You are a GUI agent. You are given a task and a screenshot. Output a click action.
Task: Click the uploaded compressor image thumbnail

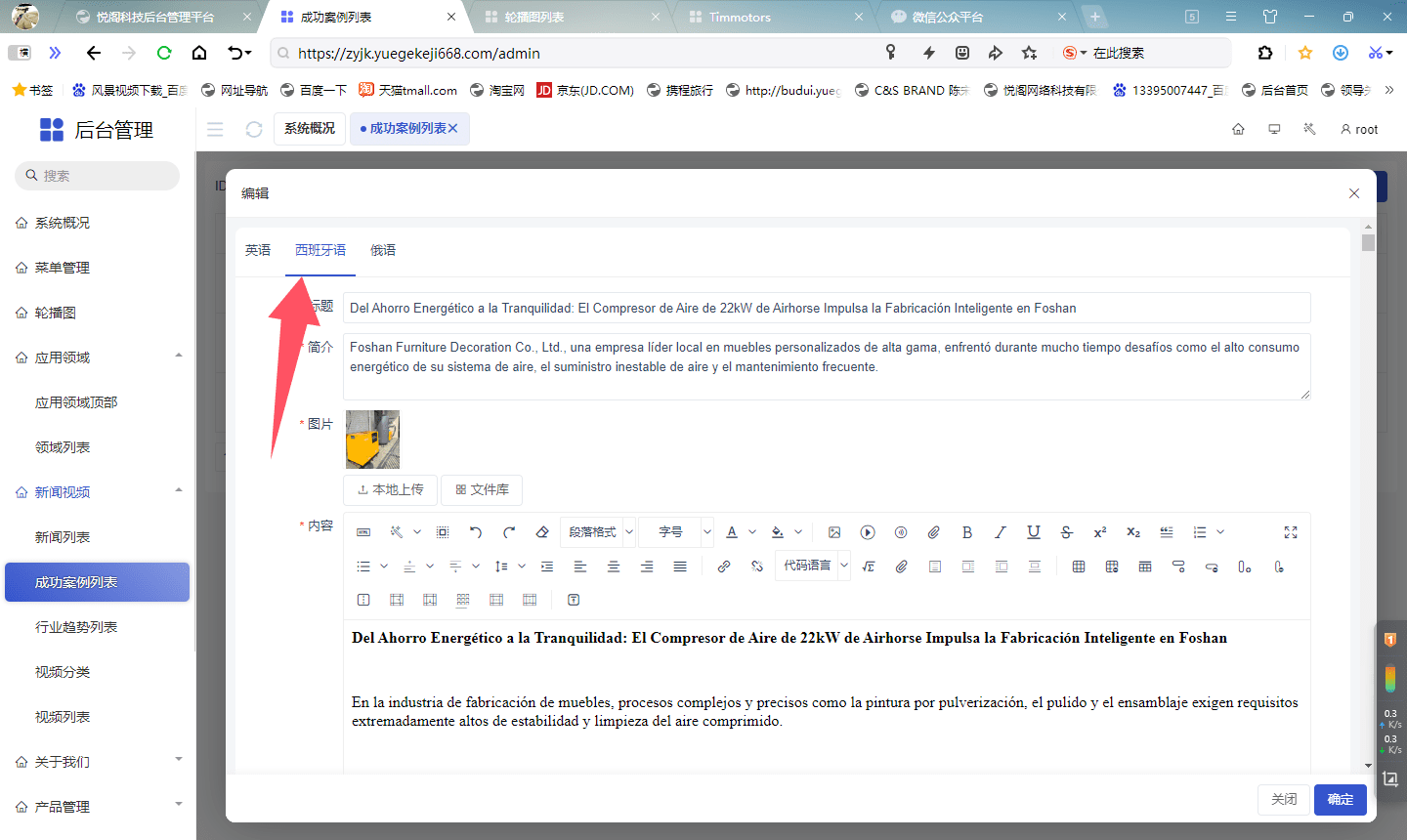point(372,440)
